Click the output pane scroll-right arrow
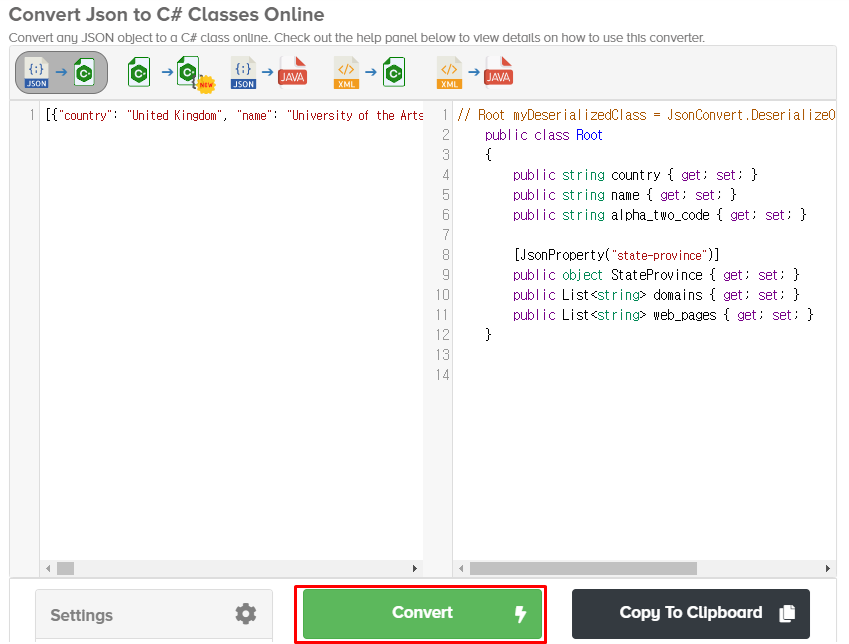The image size is (849, 644). (828, 568)
